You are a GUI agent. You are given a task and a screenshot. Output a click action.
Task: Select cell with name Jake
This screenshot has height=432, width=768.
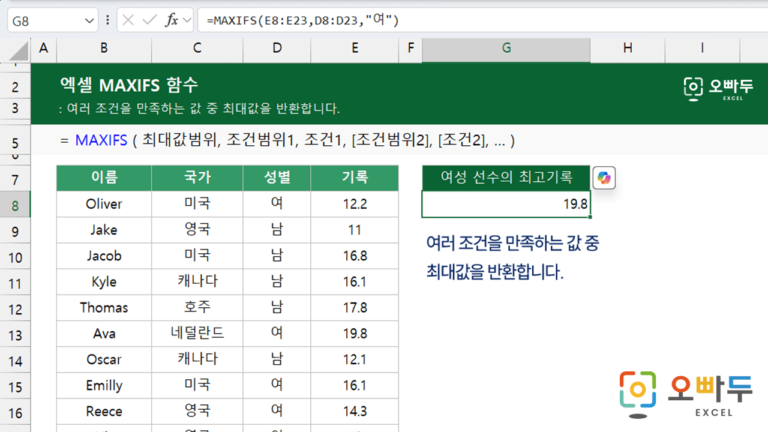click(x=104, y=230)
